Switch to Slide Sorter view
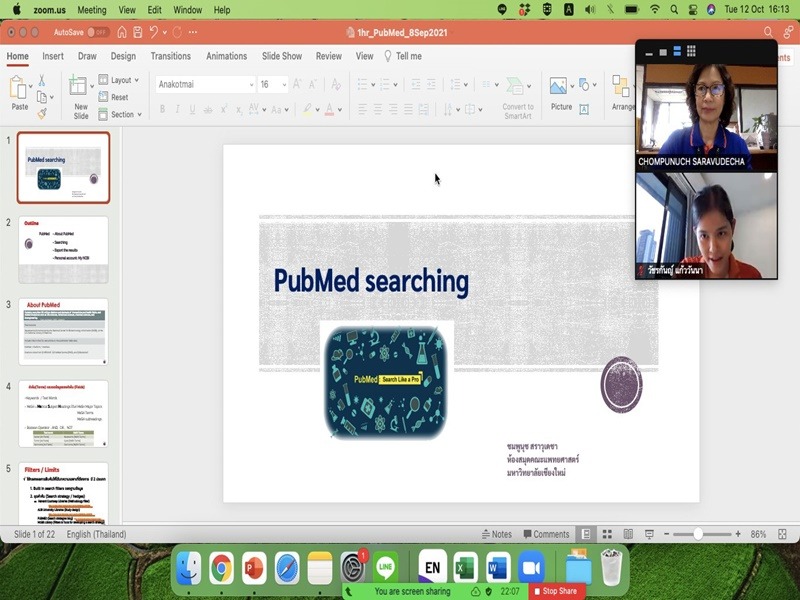Image resolution: width=800 pixels, height=600 pixels. tap(605, 534)
